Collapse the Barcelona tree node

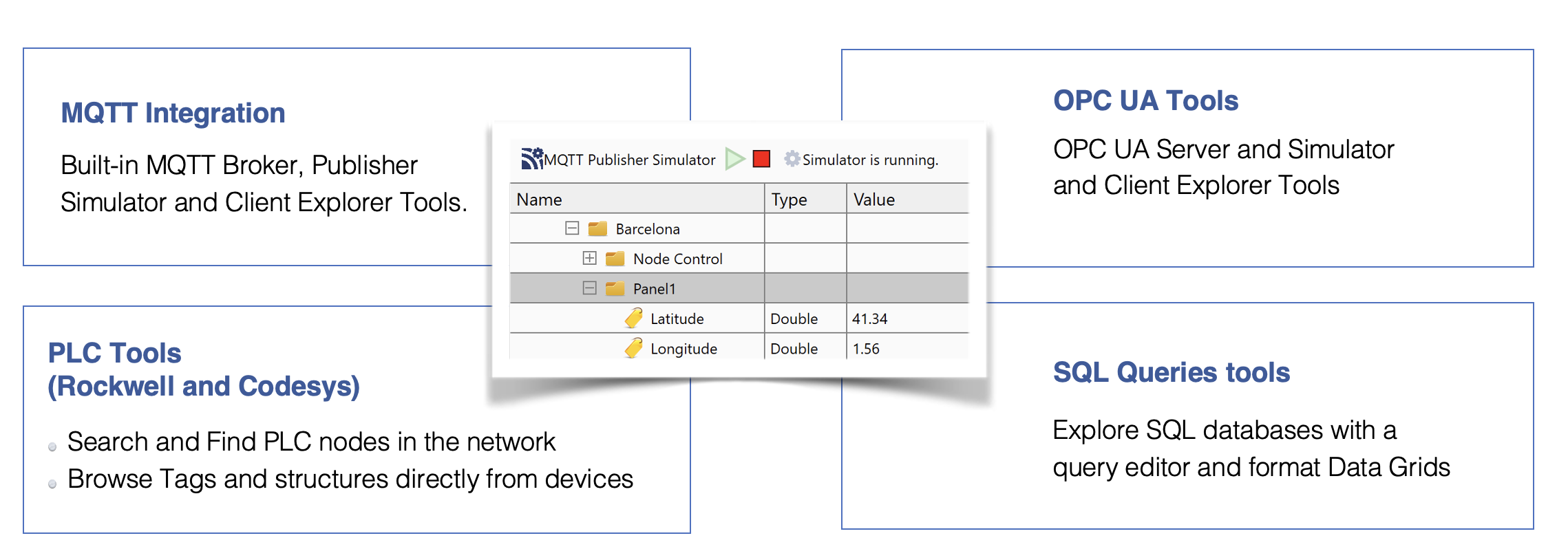(572, 228)
